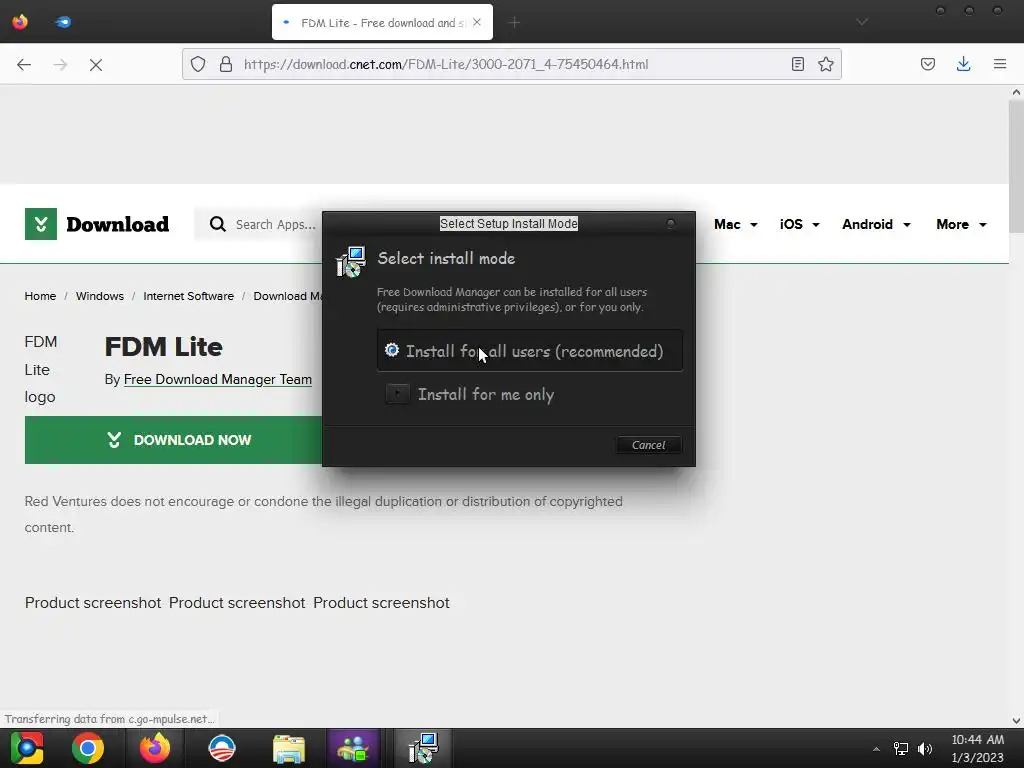Open Chrome from the taskbar
Screen dimensions: 1024x768
tap(88, 748)
